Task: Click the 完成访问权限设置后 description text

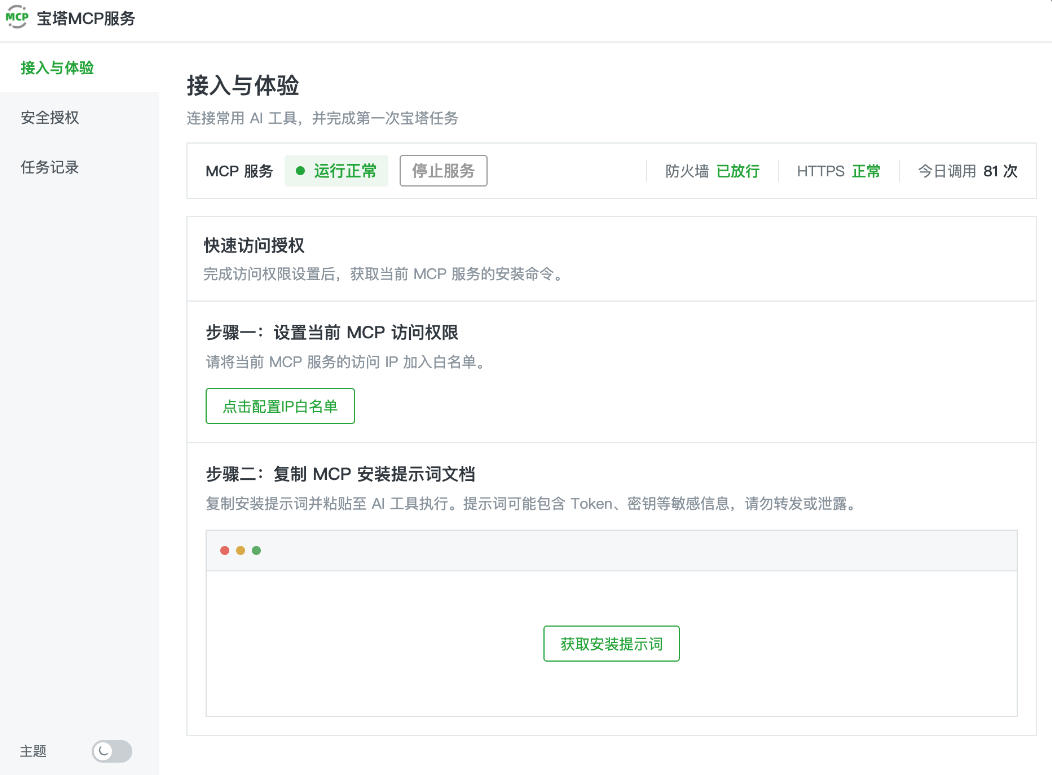Action: coord(383,274)
